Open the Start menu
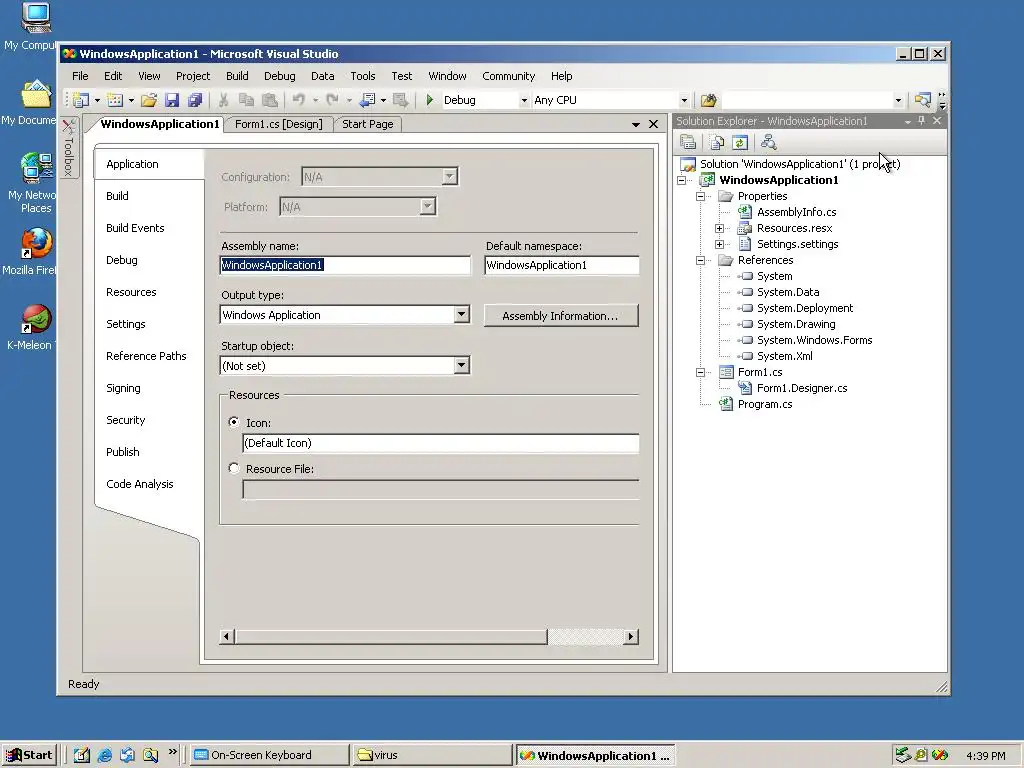The width and height of the screenshot is (1024, 768). pyautogui.click(x=28, y=755)
